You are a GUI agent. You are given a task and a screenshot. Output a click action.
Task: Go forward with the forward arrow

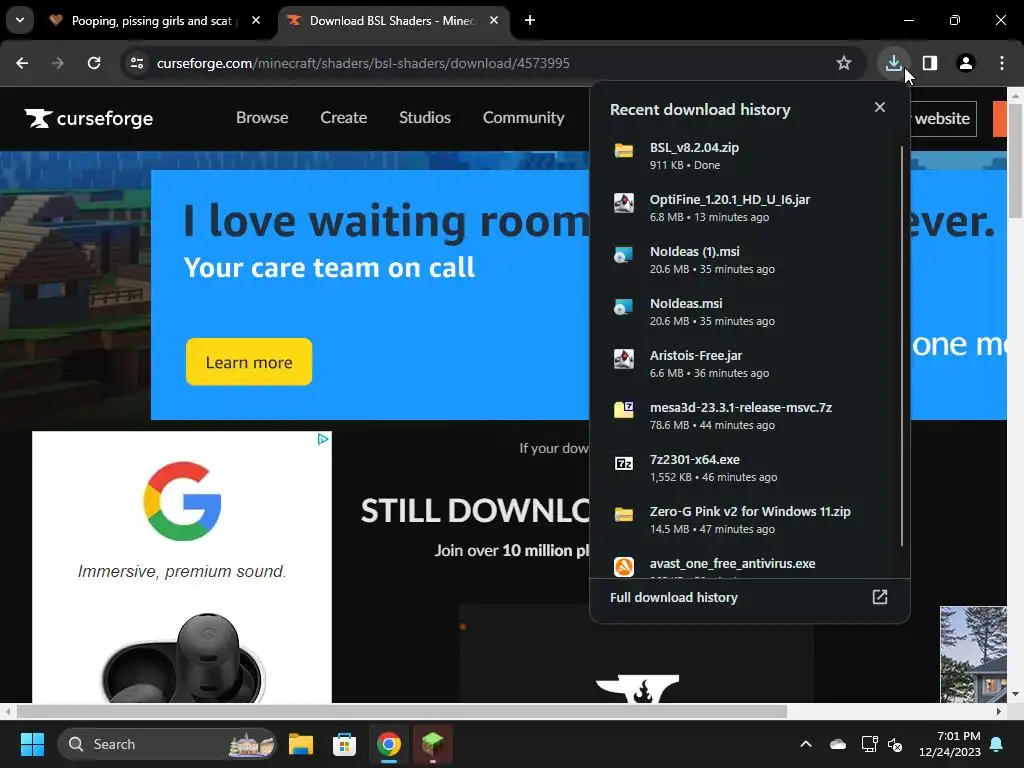pos(58,63)
